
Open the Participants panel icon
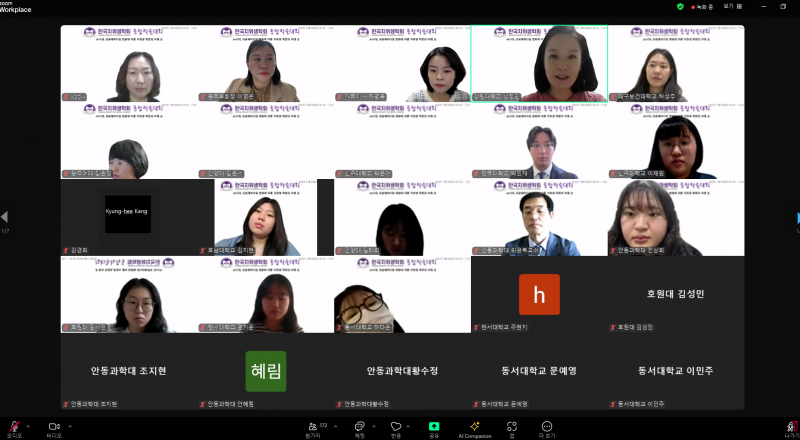(313, 425)
